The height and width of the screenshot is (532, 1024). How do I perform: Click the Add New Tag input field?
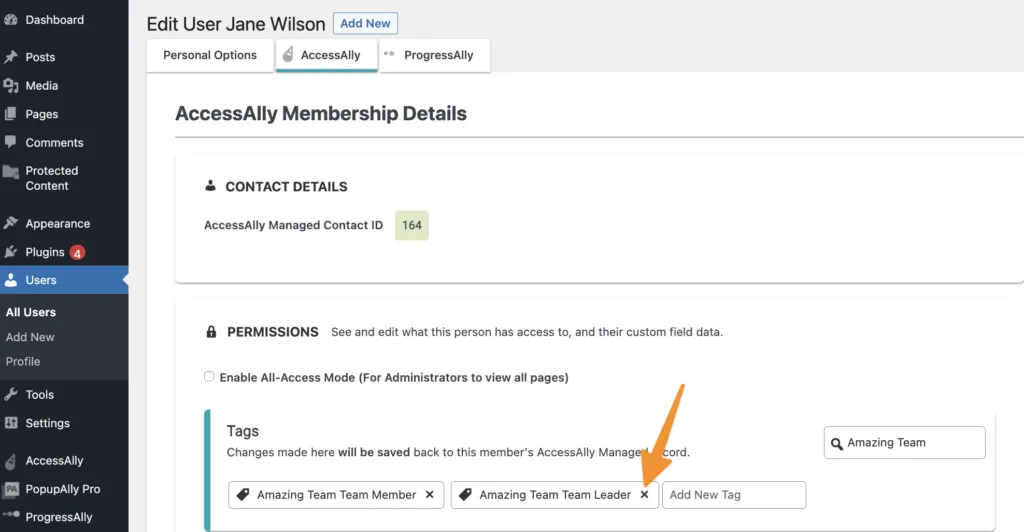point(733,494)
